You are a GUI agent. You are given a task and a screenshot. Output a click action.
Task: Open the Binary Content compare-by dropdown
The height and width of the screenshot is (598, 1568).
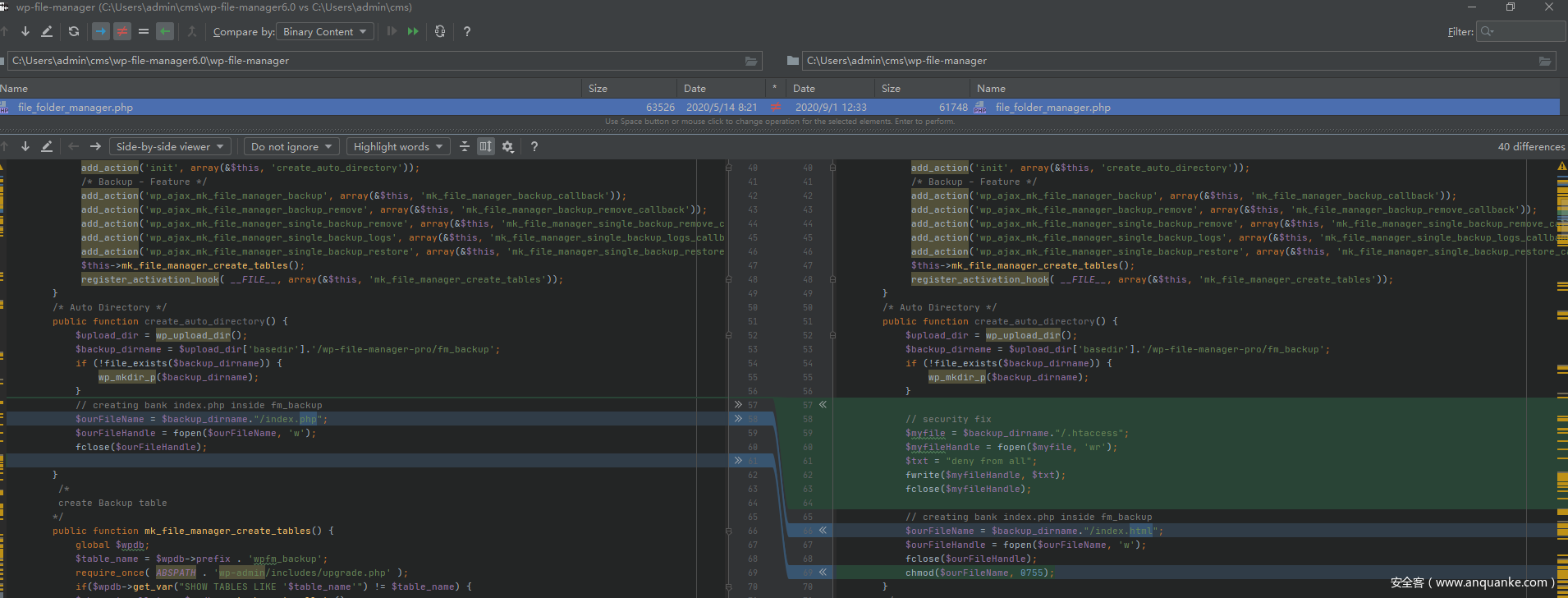click(x=324, y=31)
